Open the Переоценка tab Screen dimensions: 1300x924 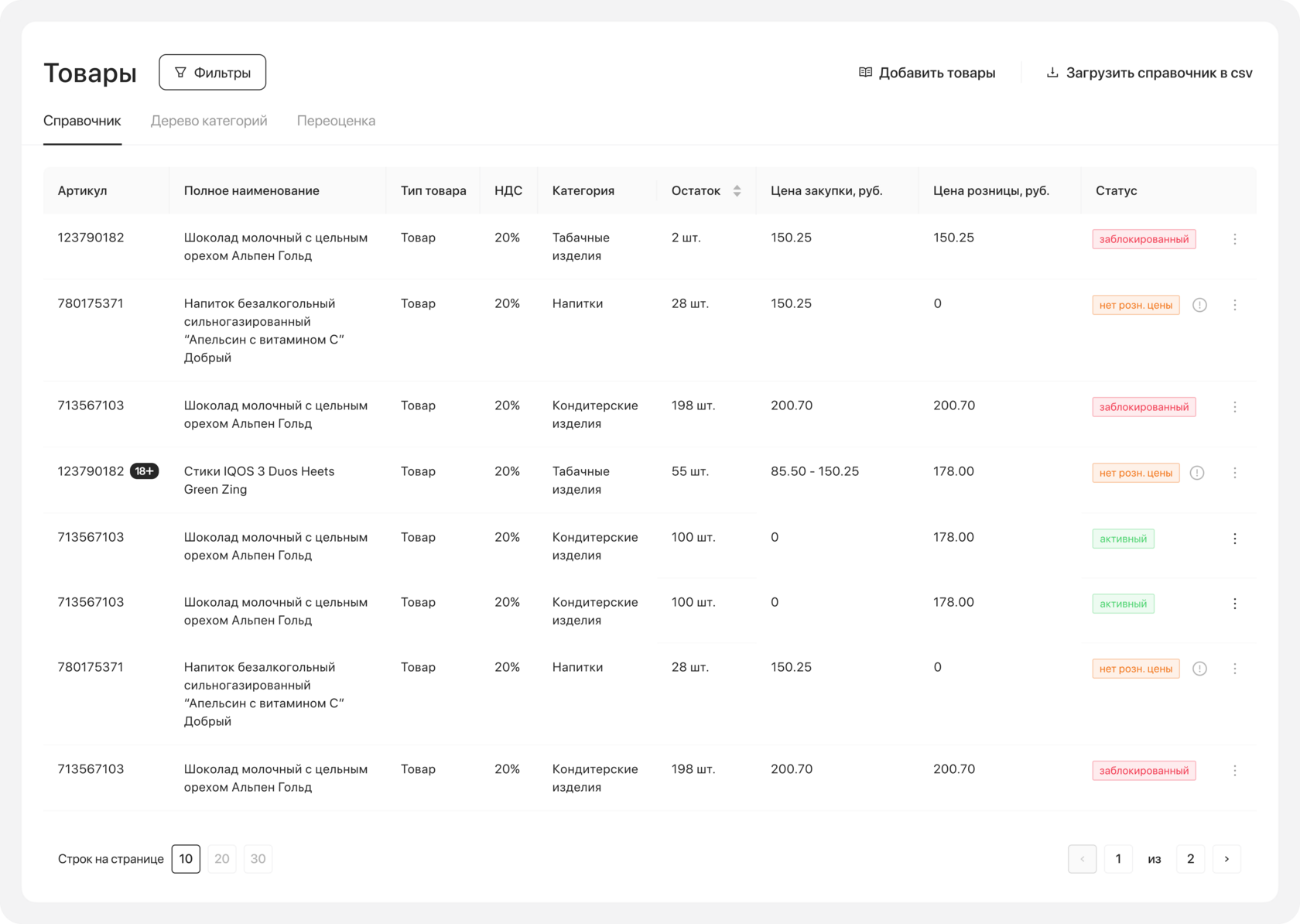pos(336,121)
